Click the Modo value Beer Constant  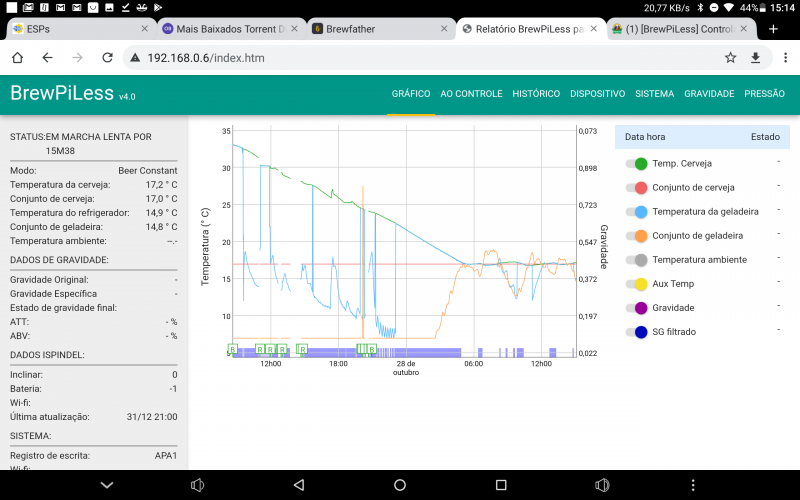[x=148, y=170]
